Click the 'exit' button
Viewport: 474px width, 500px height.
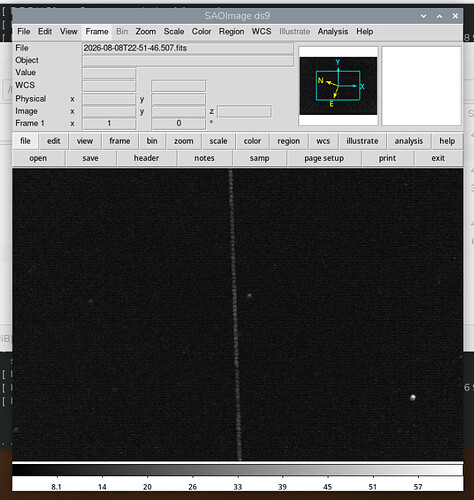438,158
